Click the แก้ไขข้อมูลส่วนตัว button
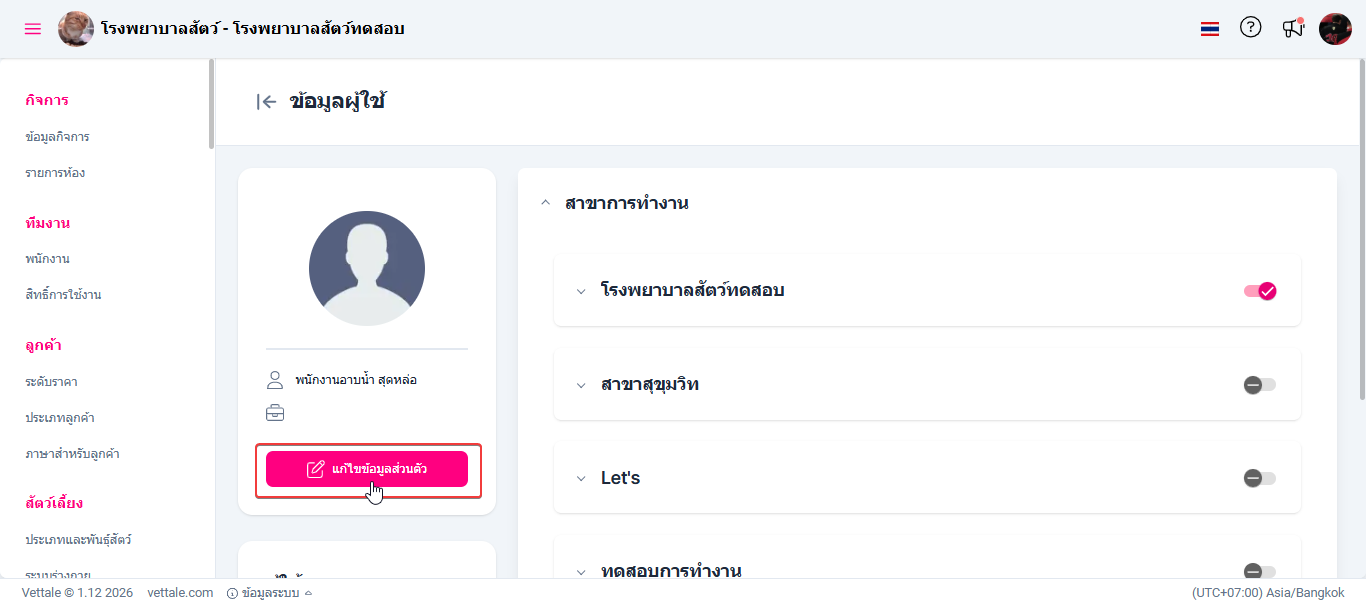The width and height of the screenshot is (1366, 607). pos(367,469)
